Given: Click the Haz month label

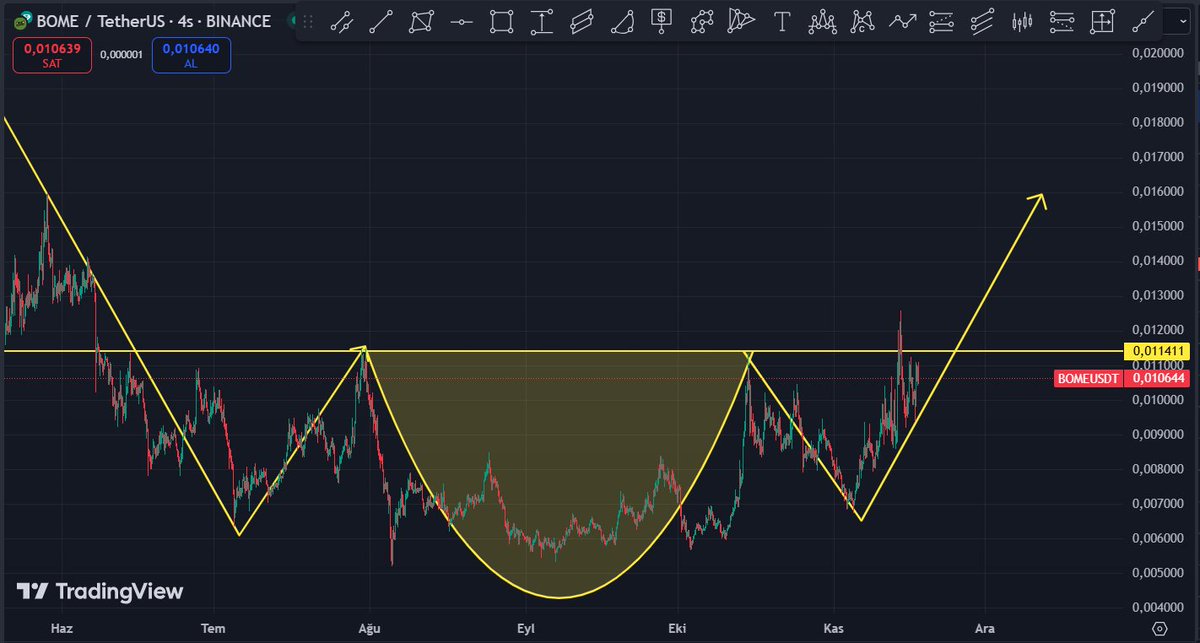Looking at the screenshot, I should [61, 629].
